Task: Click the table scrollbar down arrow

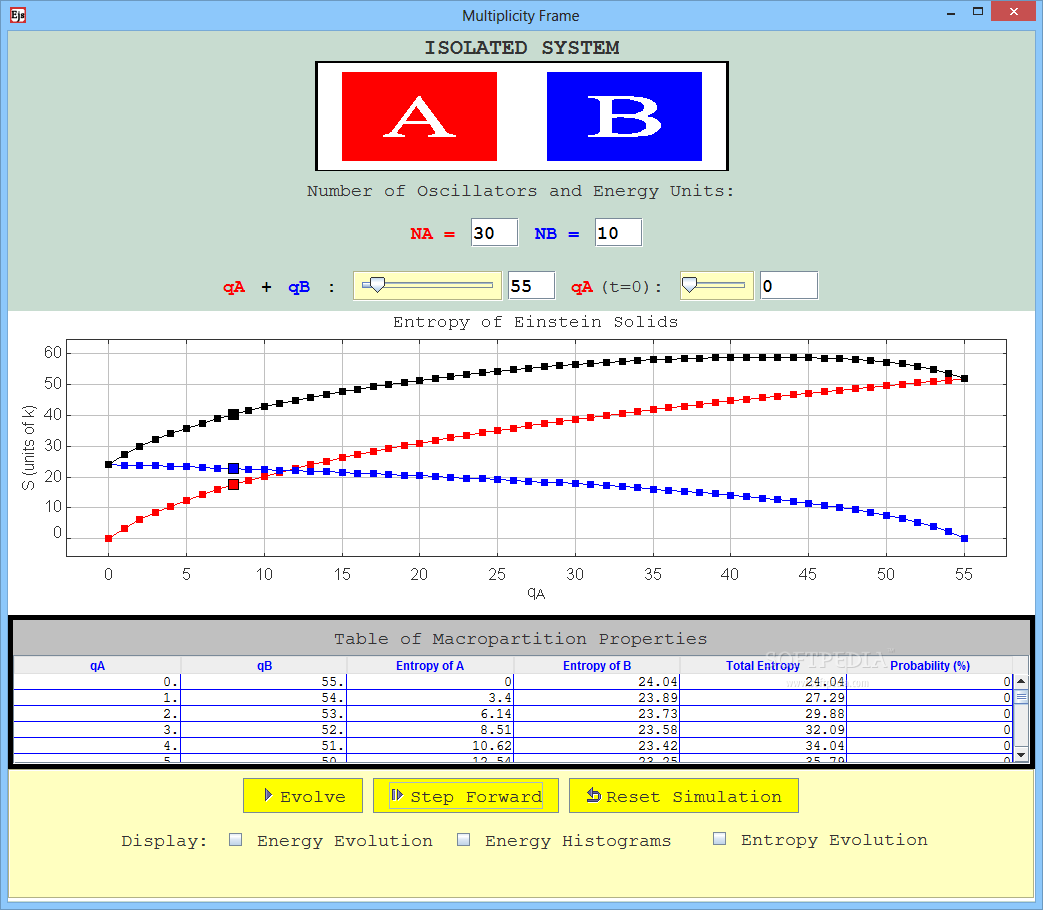Action: click(x=1021, y=754)
